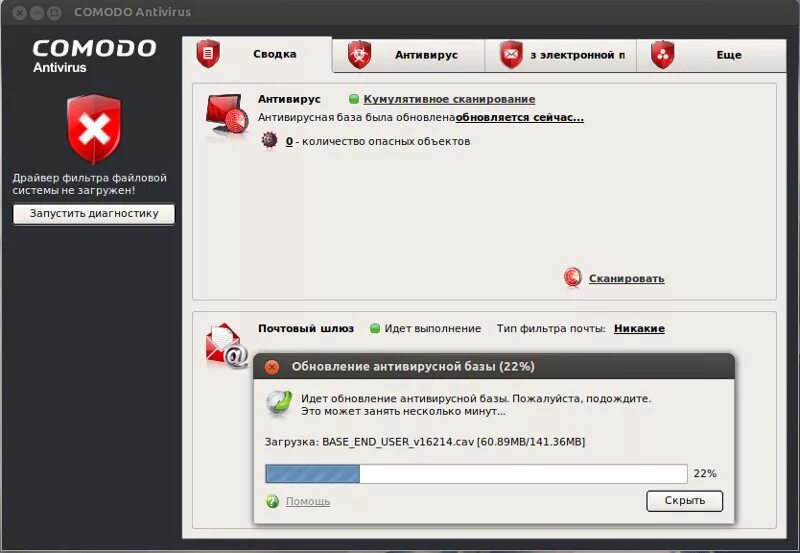Viewport: 800px width, 553px height.
Task: Click the update progress bar
Action: coord(476,474)
